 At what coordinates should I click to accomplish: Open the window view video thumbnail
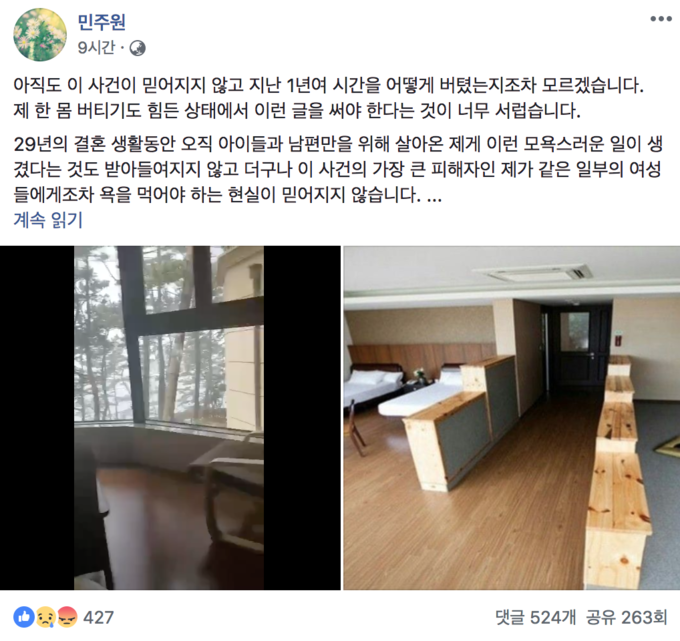click(170, 418)
